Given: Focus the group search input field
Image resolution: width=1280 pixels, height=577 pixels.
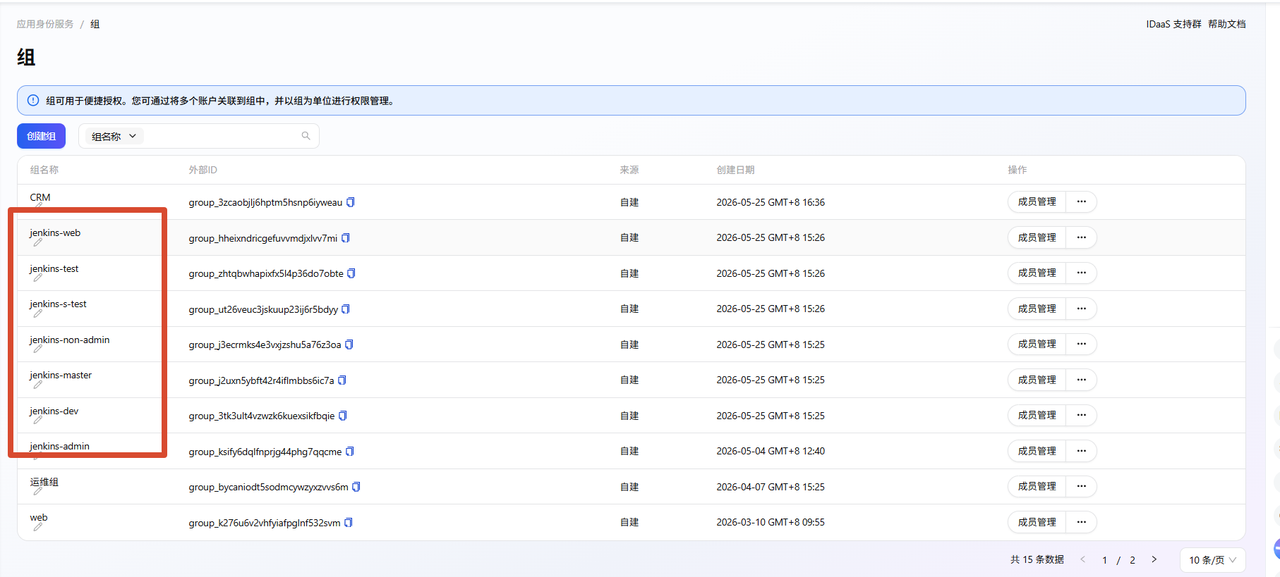Looking at the screenshot, I should click(x=222, y=136).
